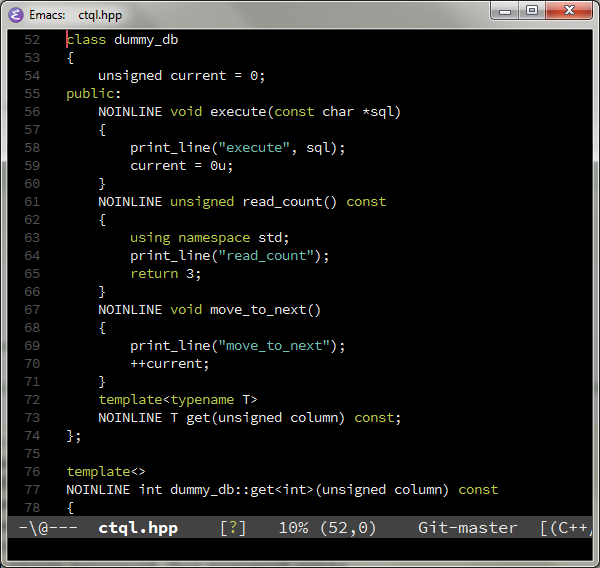Click the ctql.hpp buffer name in mode line
The image size is (600, 568).
pyautogui.click(x=138, y=528)
